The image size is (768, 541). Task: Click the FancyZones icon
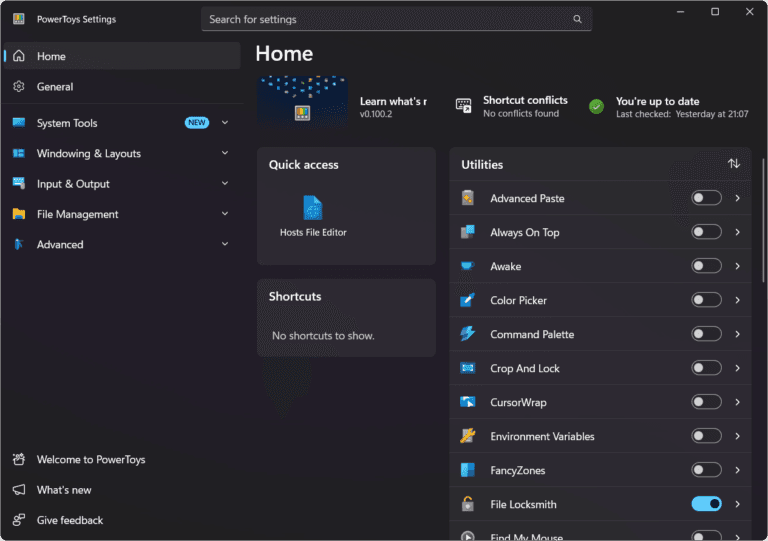(468, 470)
